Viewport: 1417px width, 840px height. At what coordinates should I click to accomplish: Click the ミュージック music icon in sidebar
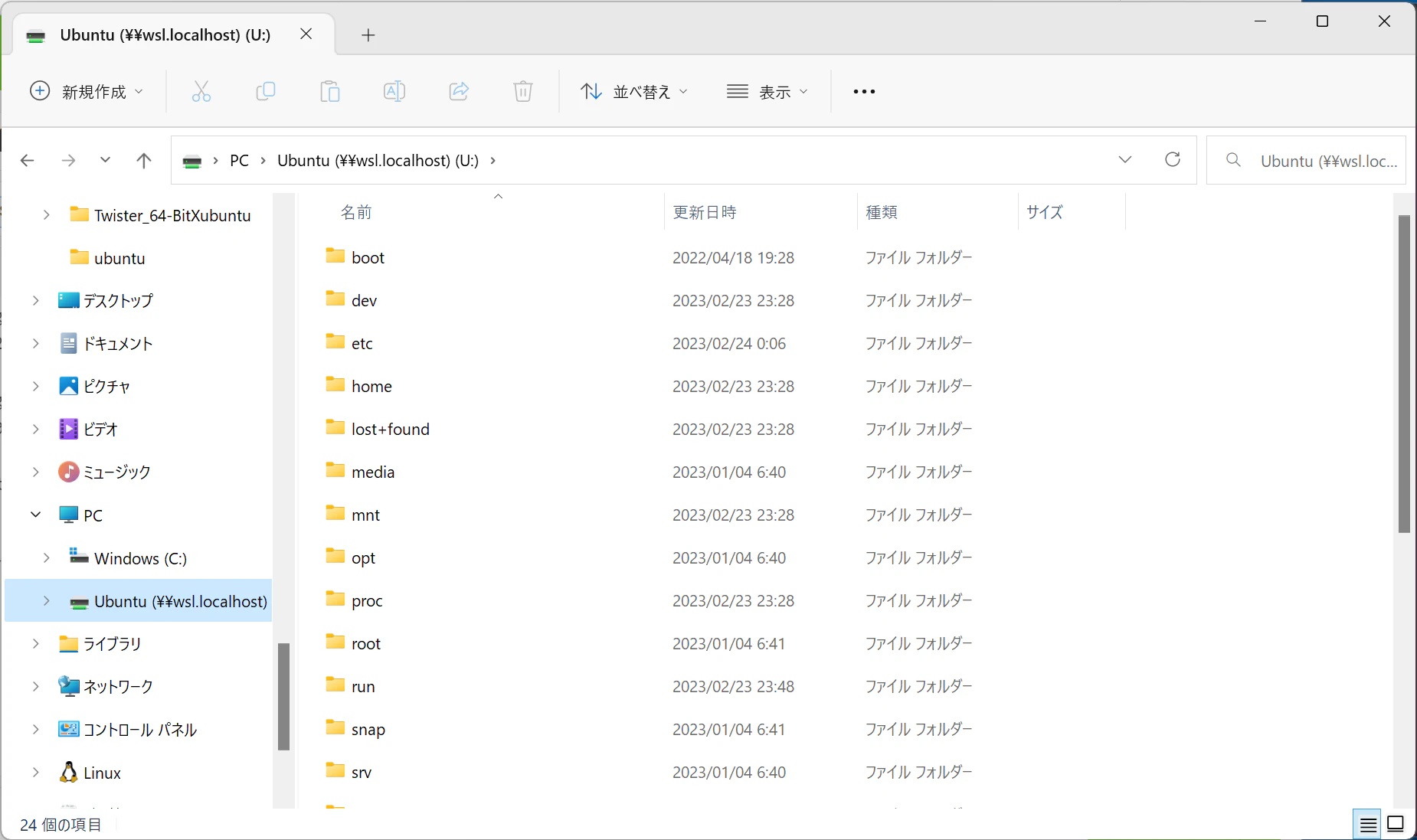coord(68,472)
